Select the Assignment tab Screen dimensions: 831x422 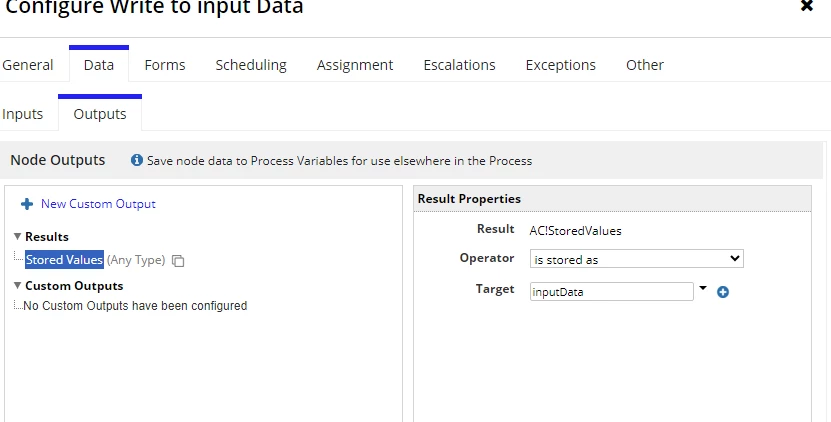click(355, 65)
